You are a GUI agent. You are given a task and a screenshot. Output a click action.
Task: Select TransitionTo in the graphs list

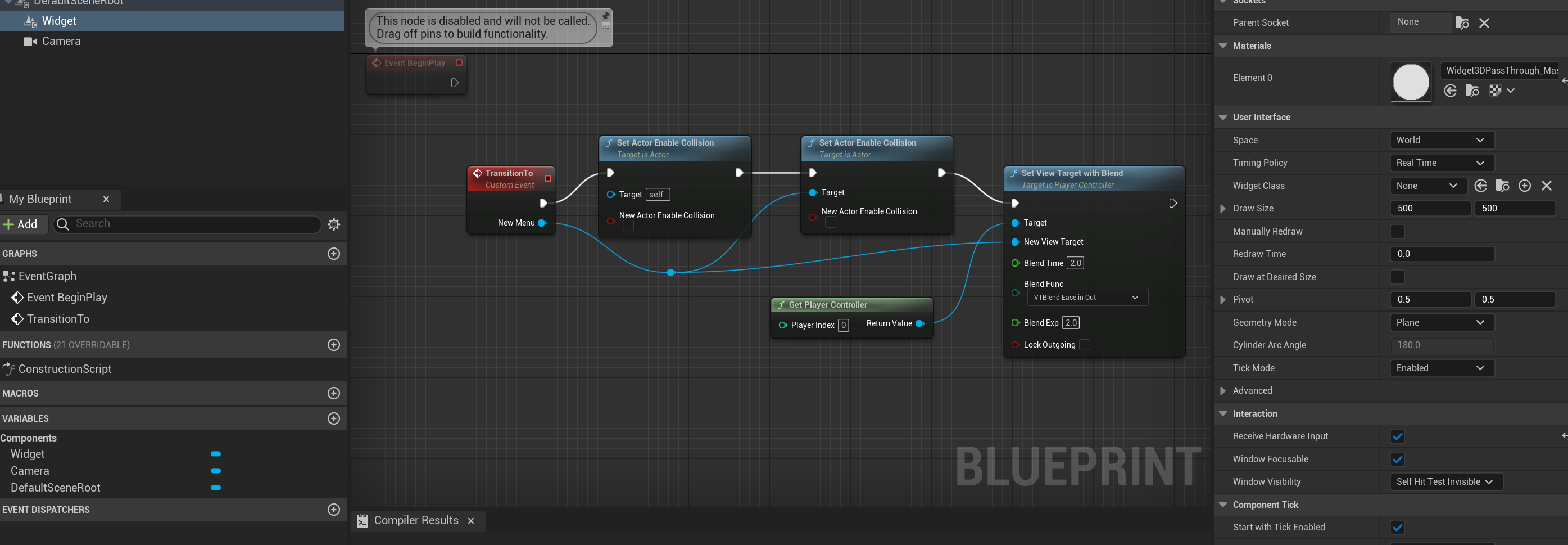click(58, 319)
